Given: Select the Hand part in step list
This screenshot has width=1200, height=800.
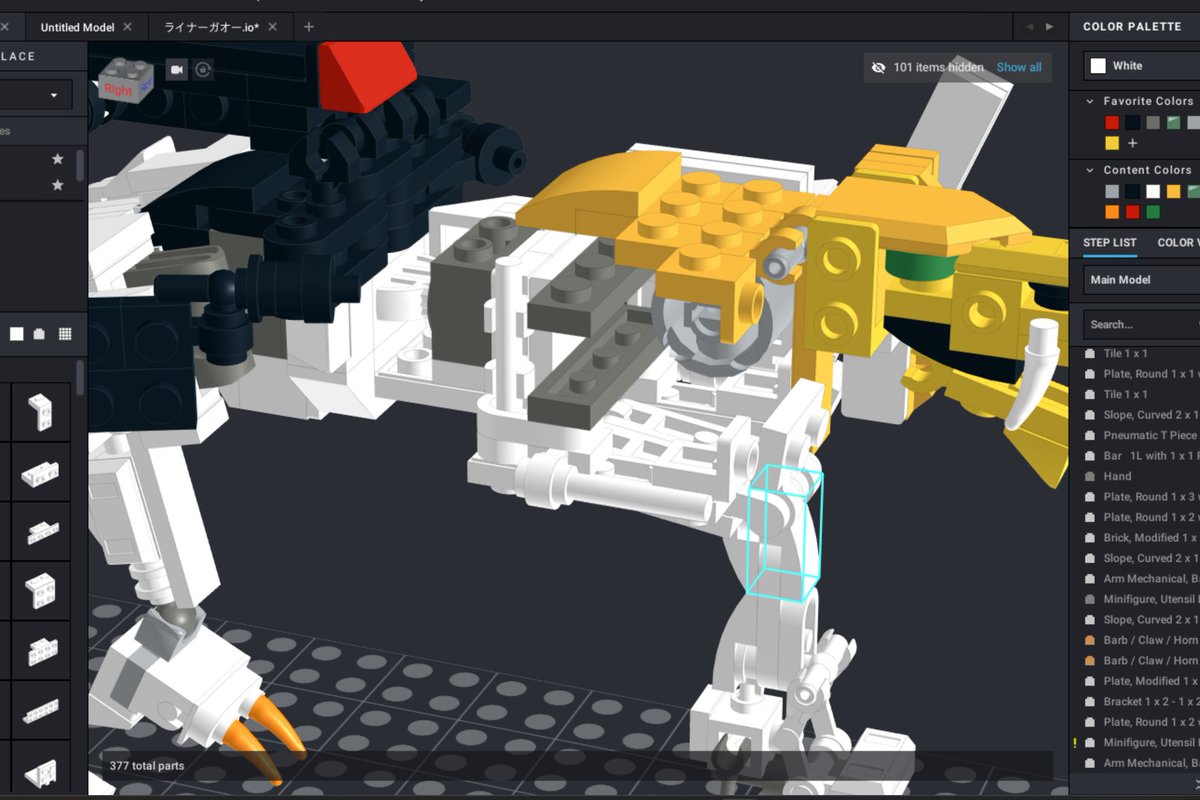Looking at the screenshot, I should (1117, 476).
